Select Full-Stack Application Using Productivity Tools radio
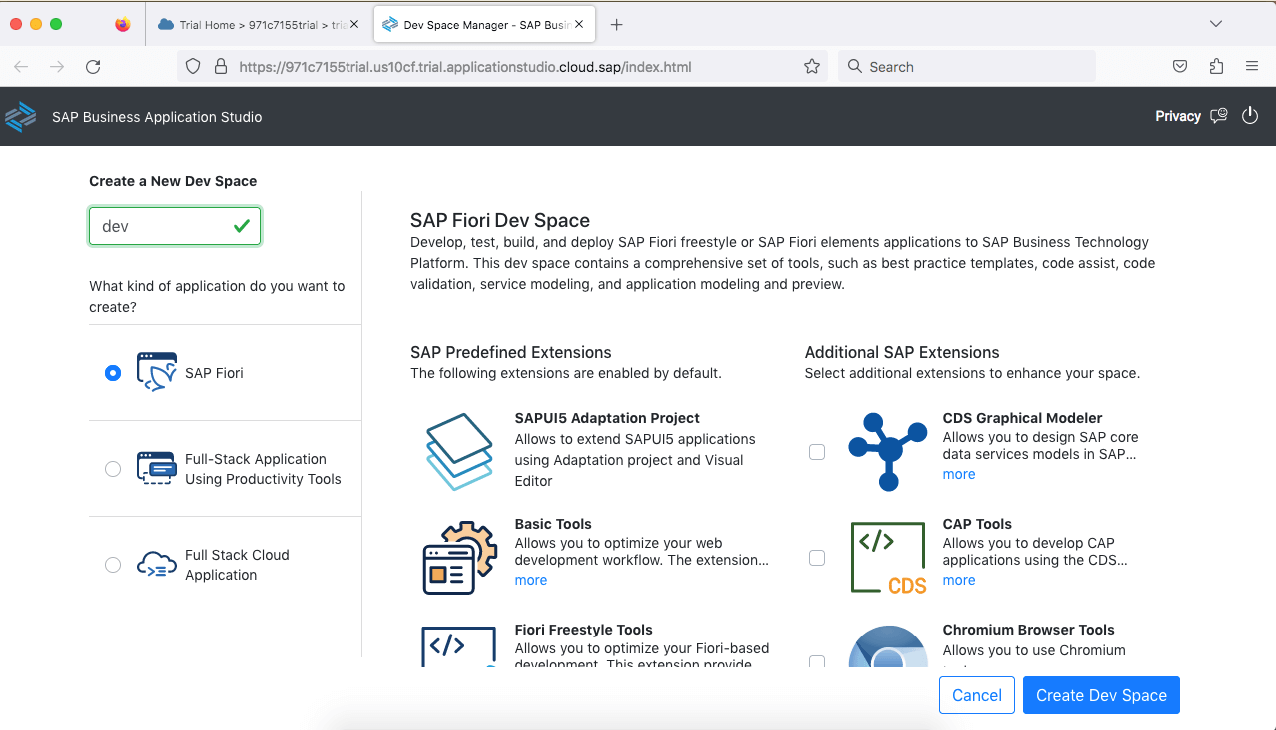Viewport: 1276px width, 730px height. [x=113, y=469]
